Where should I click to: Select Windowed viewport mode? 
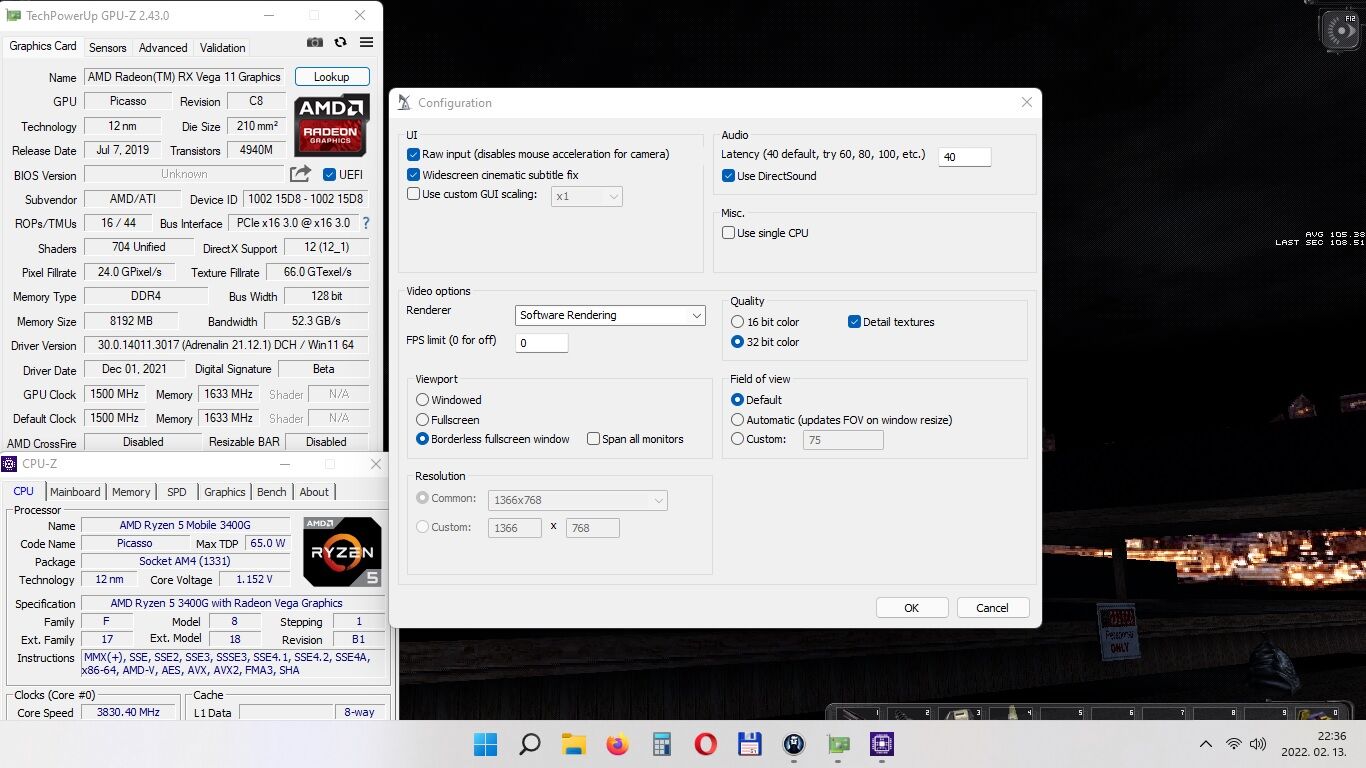[422, 400]
